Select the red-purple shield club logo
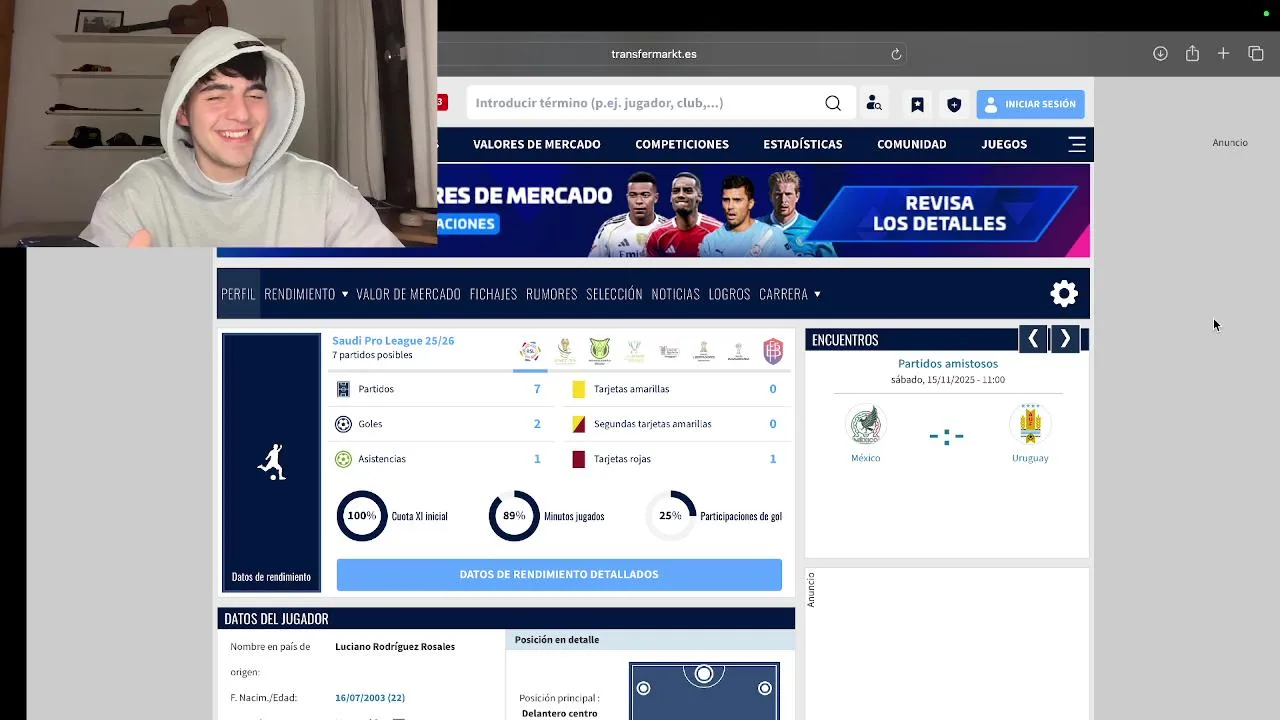This screenshot has height=720, width=1280. (x=773, y=351)
